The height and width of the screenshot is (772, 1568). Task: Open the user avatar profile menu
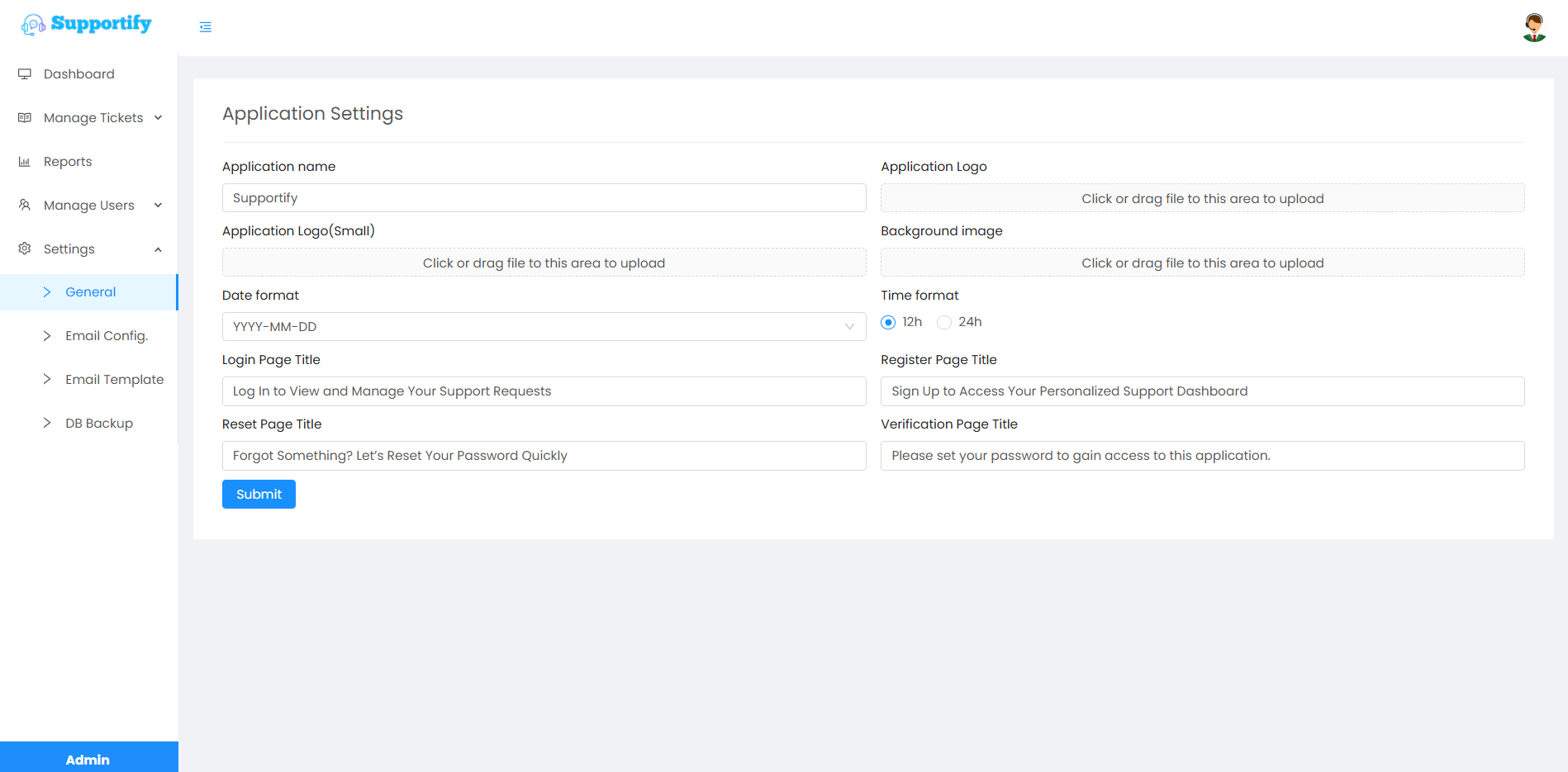tap(1534, 27)
